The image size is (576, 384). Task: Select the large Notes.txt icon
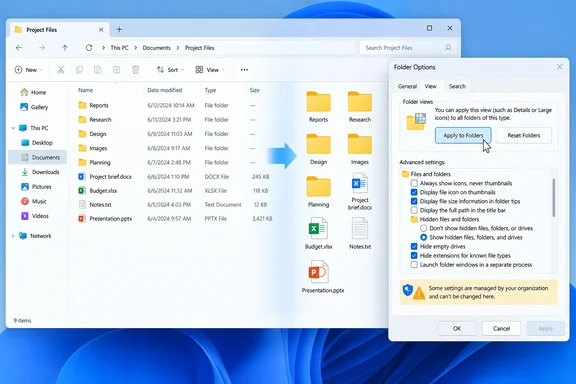coord(360,228)
